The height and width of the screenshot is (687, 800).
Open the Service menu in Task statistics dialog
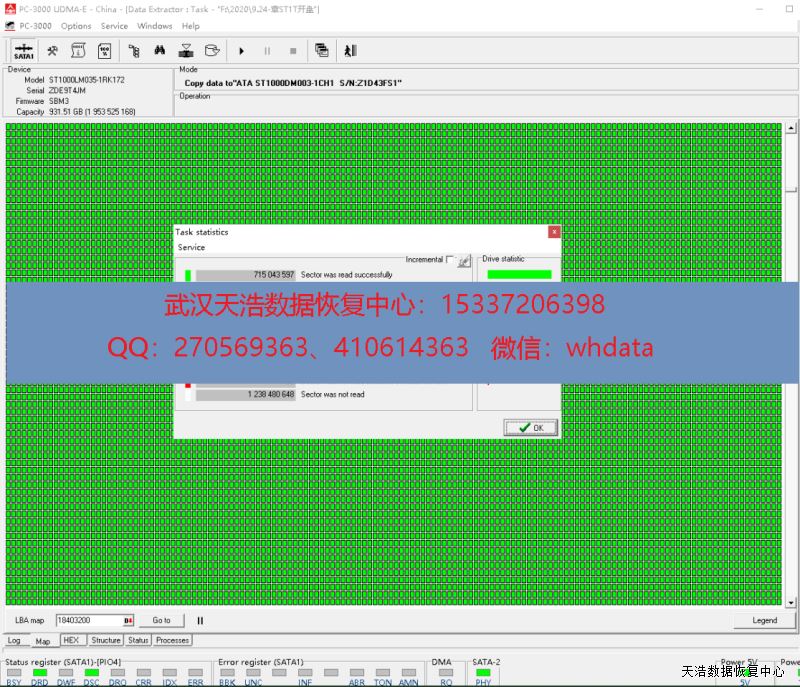[x=191, y=247]
